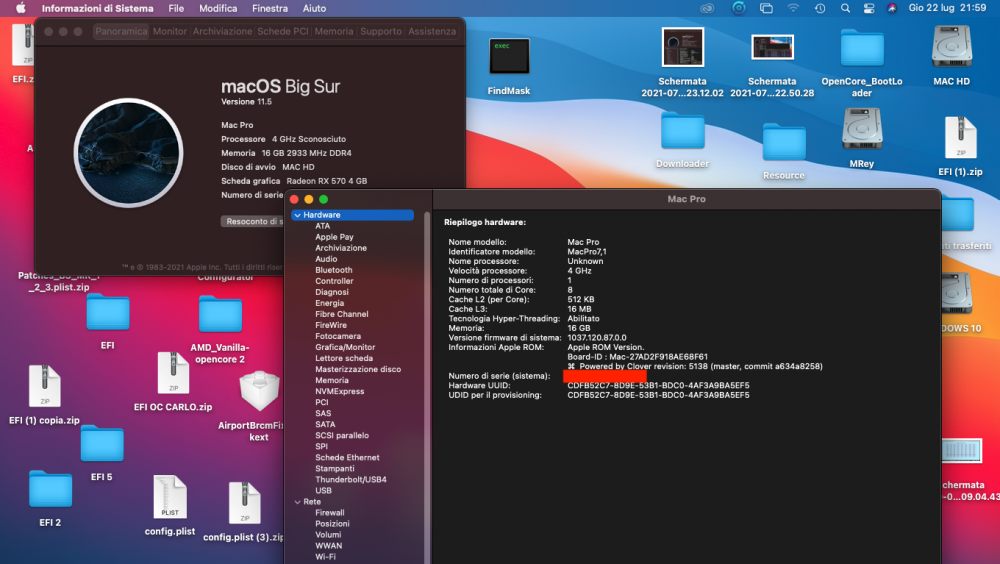Screen dimensions: 1000x564
Task: Open the MRey drive icon
Action: (862, 128)
